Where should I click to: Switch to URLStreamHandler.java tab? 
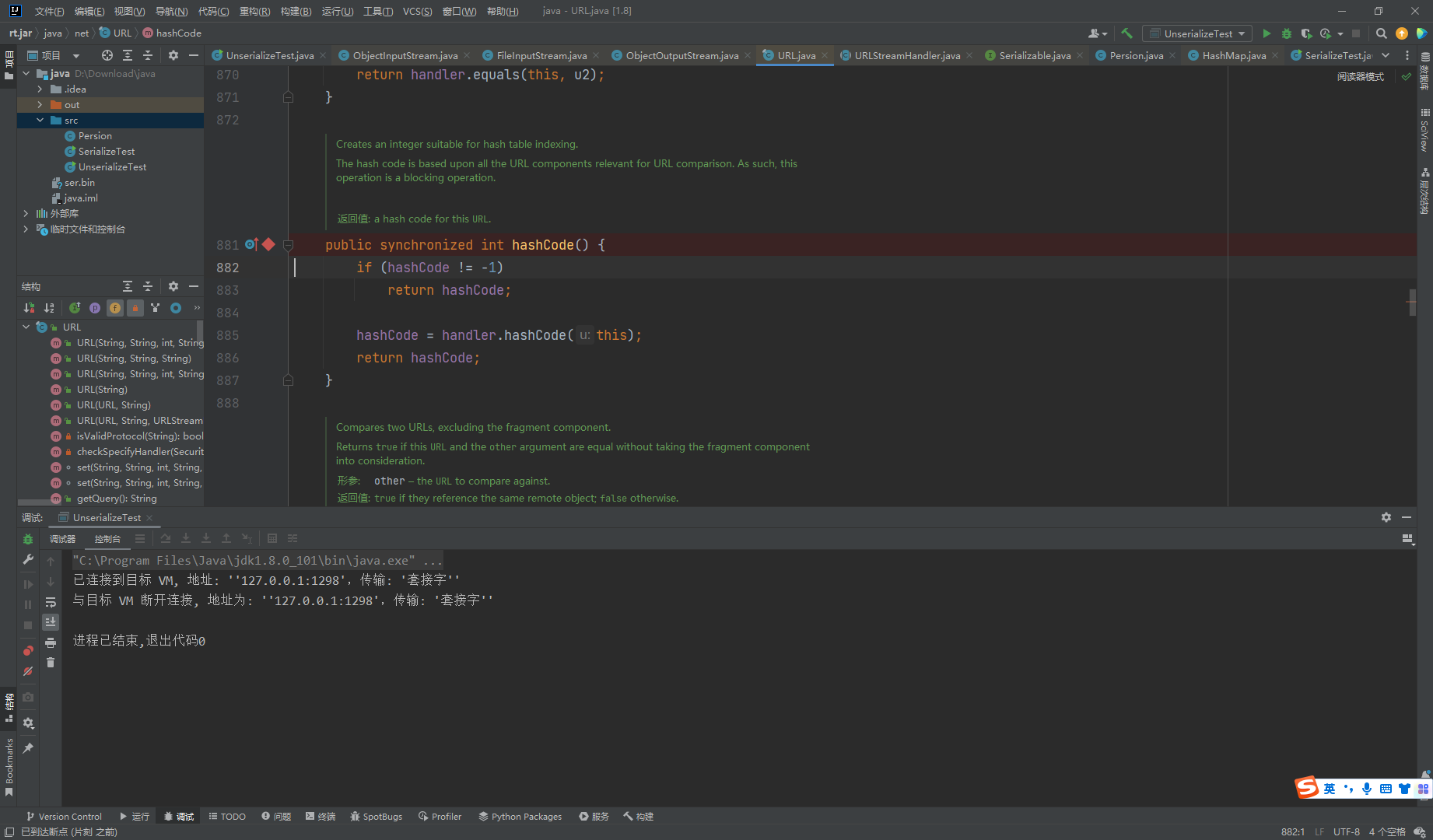coord(907,55)
